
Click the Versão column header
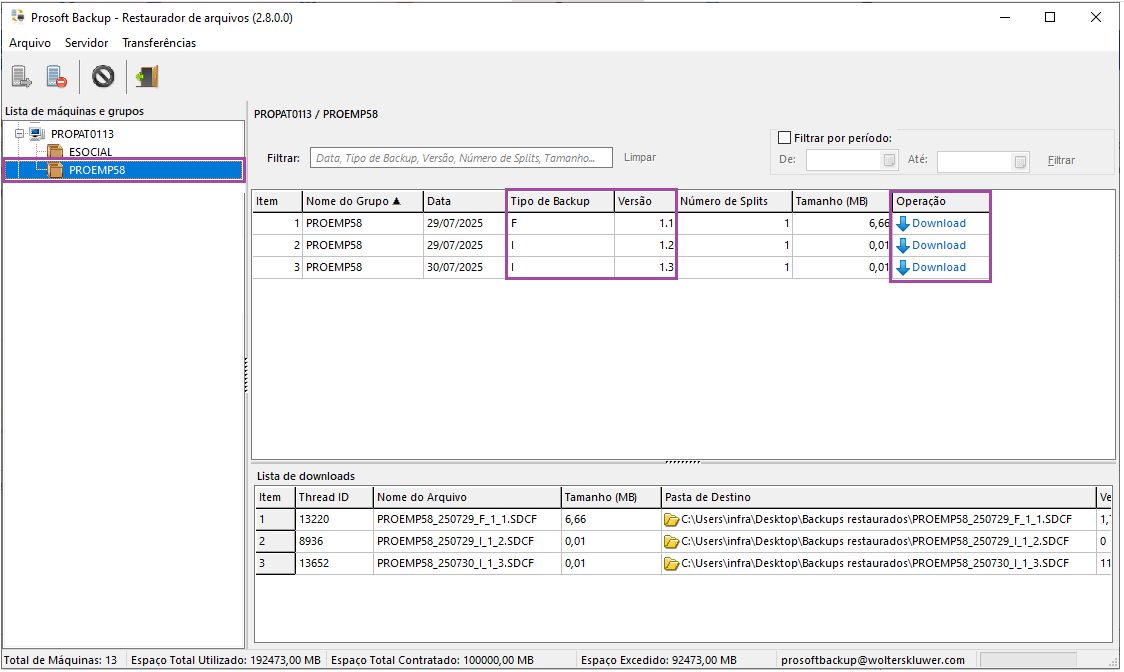[x=645, y=201]
